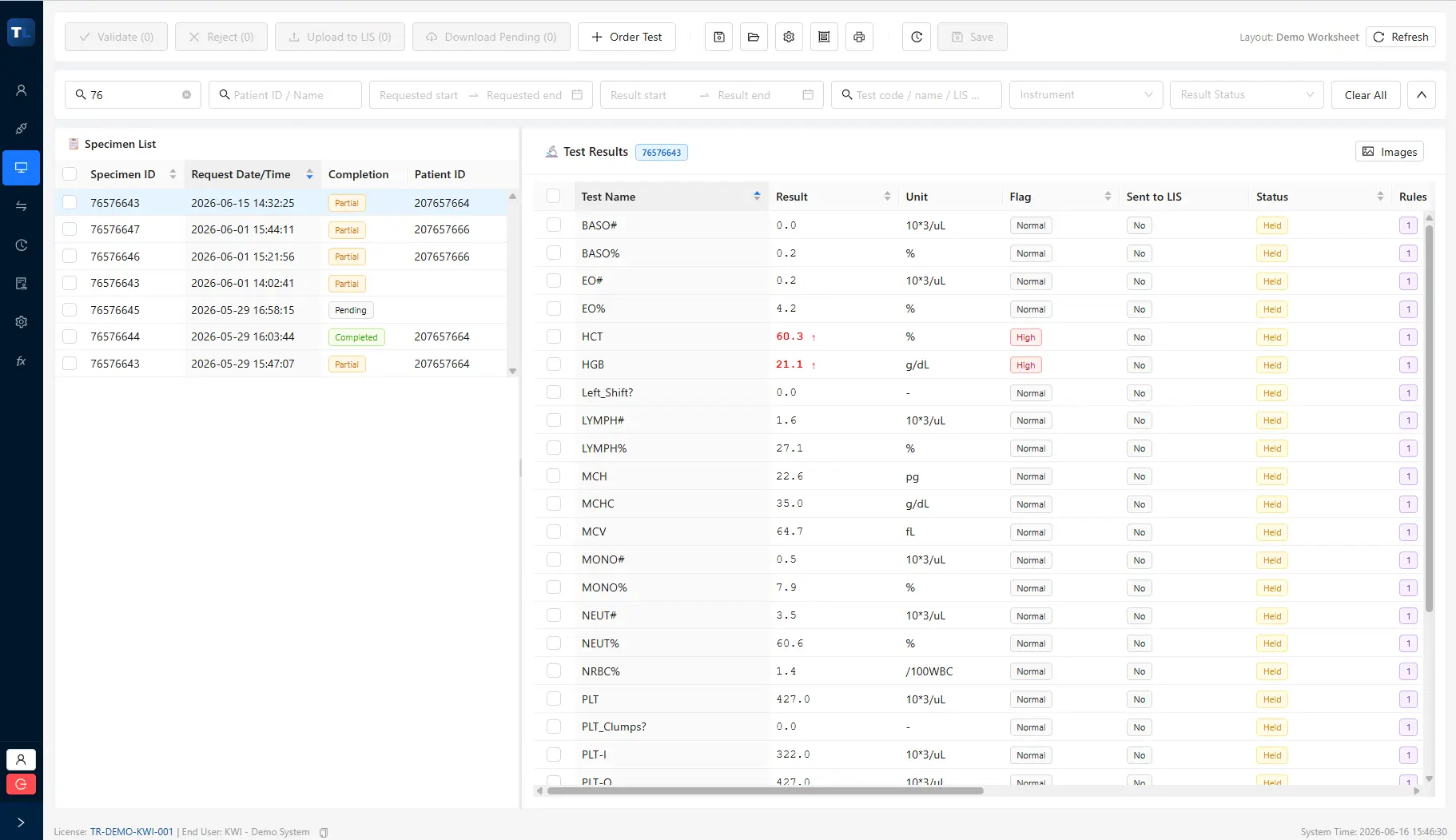
Task: Click the Download Pending (0) button
Action: click(491, 37)
